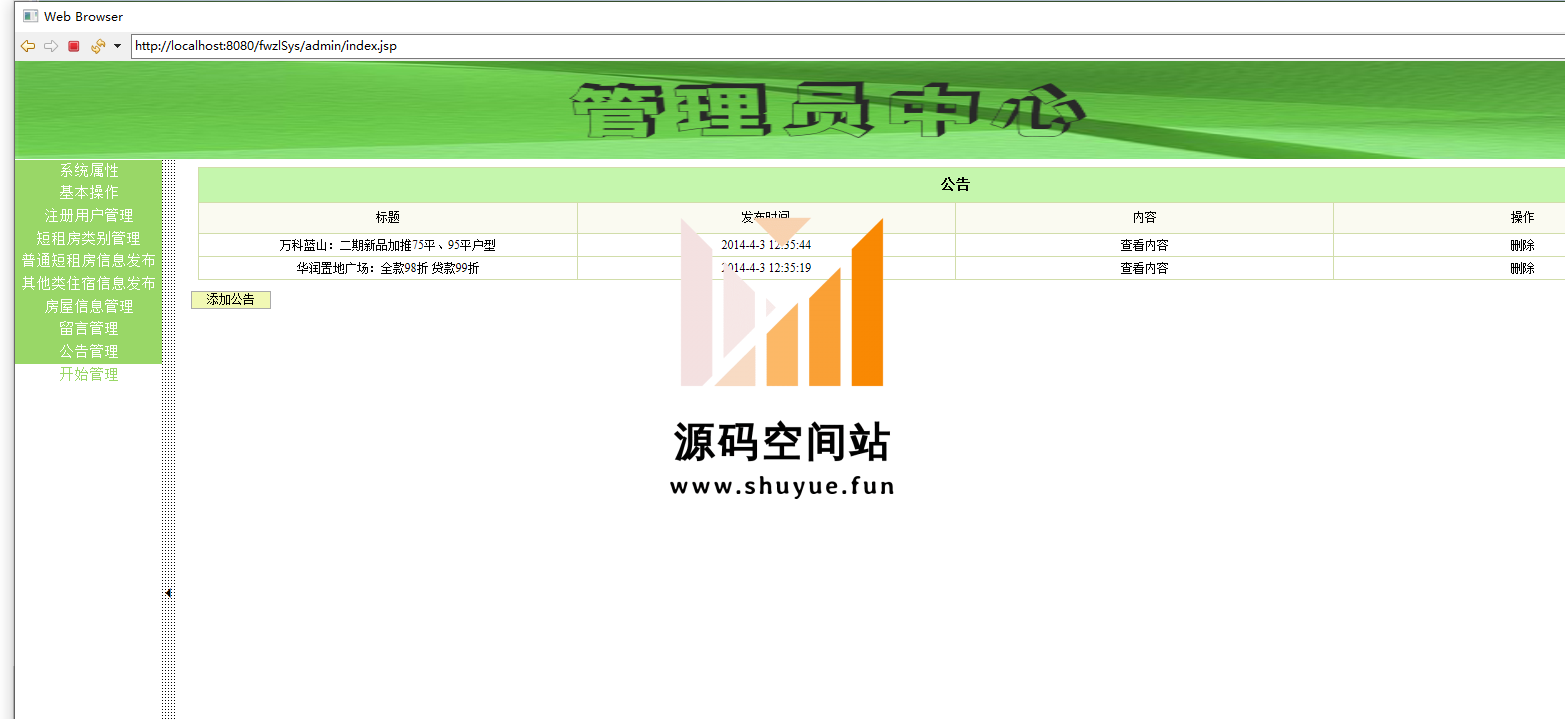The height and width of the screenshot is (719, 1565).
Task: Collapse the sidebar with the splitter arrow
Action: tap(168, 593)
